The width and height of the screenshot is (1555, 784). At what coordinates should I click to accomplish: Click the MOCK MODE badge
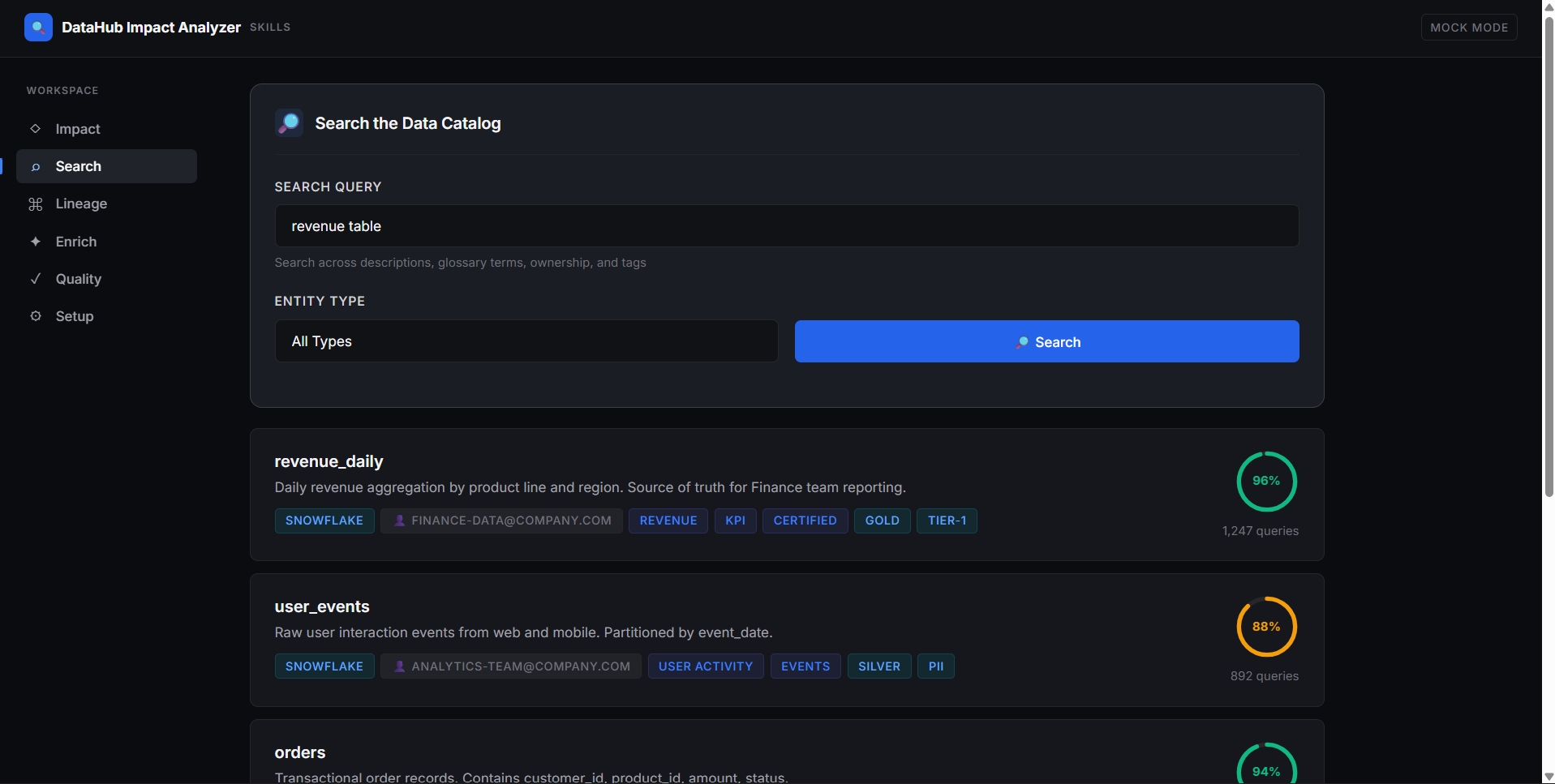click(x=1469, y=28)
